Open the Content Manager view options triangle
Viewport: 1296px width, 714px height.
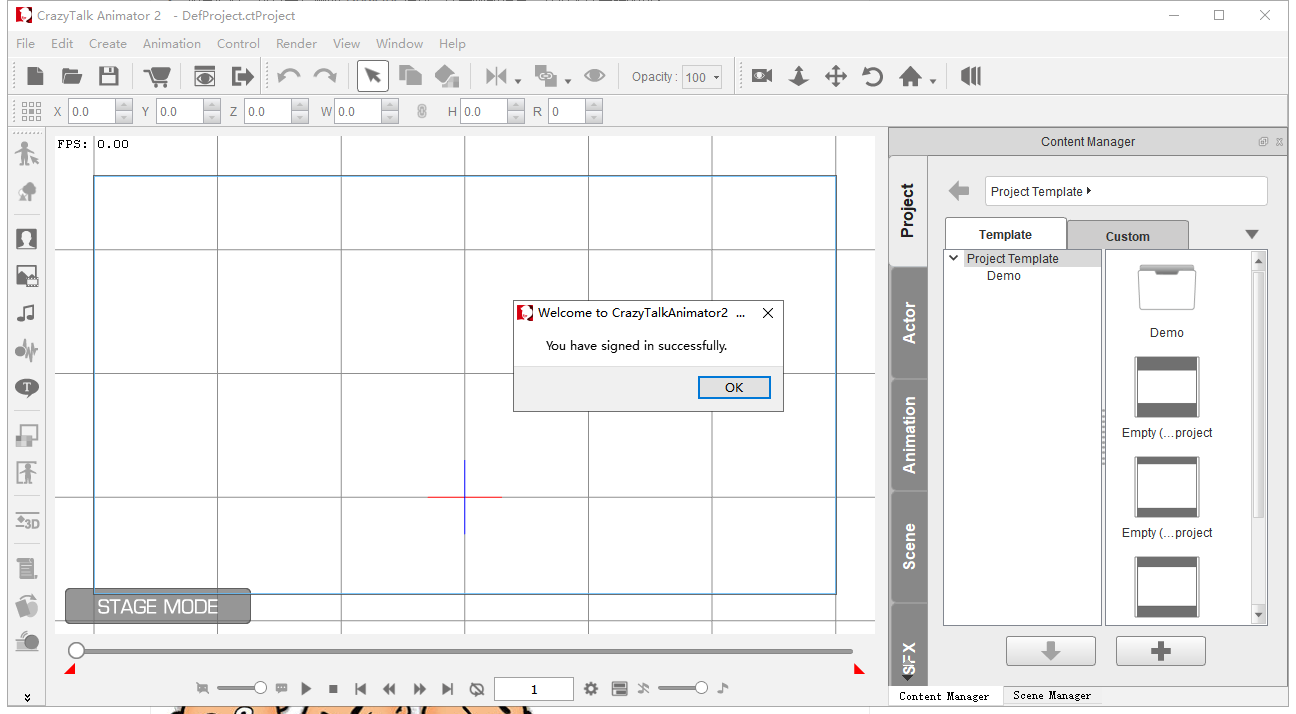[1252, 235]
